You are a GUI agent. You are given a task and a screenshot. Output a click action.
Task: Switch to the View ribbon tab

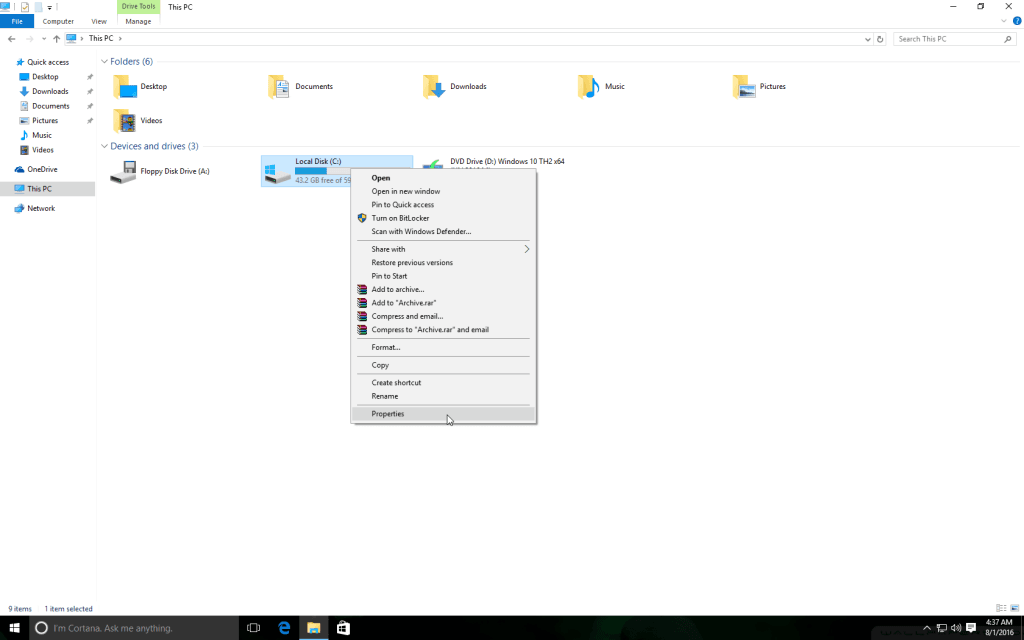pyautogui.click(x=98, y=21)
